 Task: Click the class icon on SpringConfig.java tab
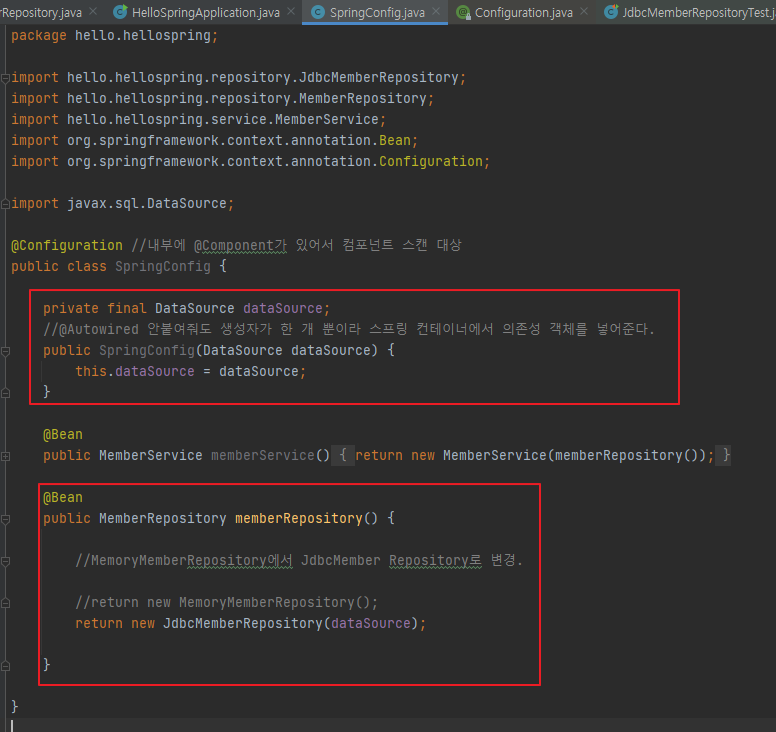[x=317, y=12]
